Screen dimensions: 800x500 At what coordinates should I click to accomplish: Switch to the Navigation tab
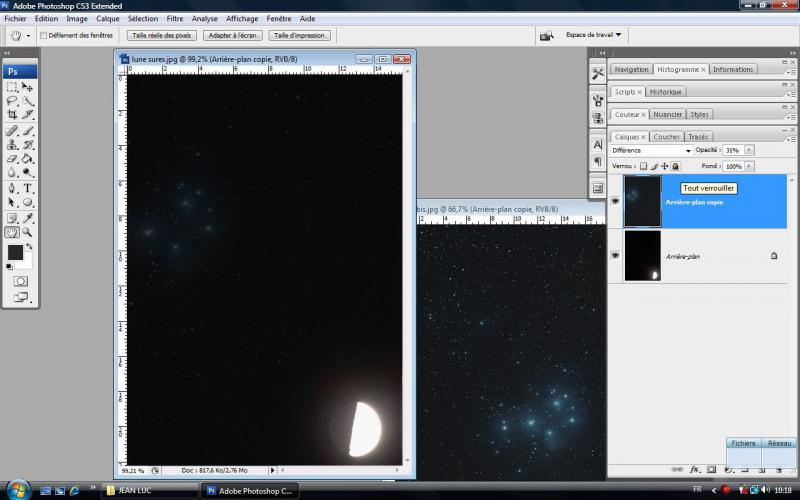click(x=631, y=69)
